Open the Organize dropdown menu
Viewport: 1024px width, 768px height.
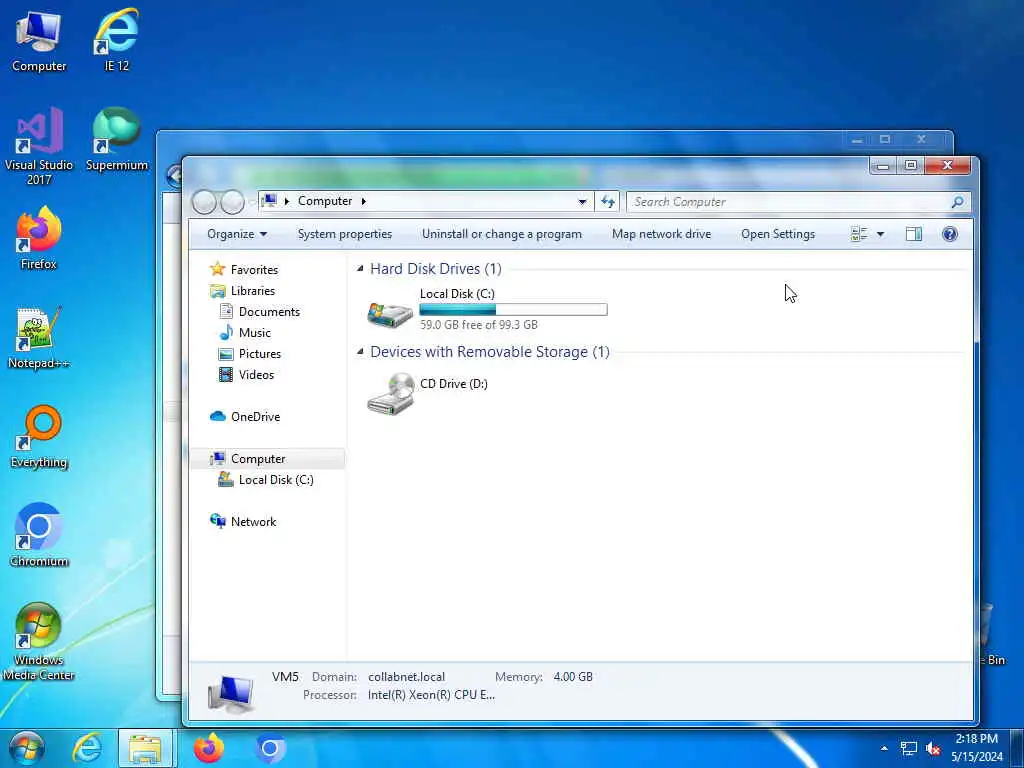[237, 234]
